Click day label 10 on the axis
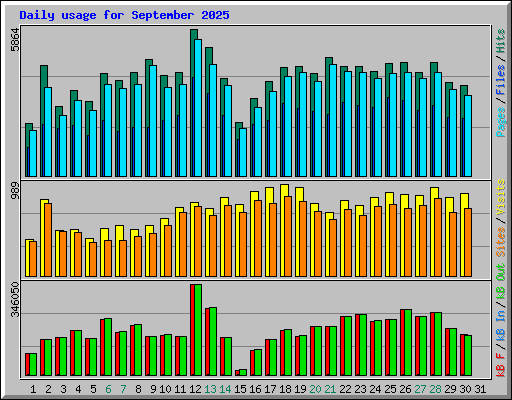Screen dimensions: 512x400 [165, 389]
